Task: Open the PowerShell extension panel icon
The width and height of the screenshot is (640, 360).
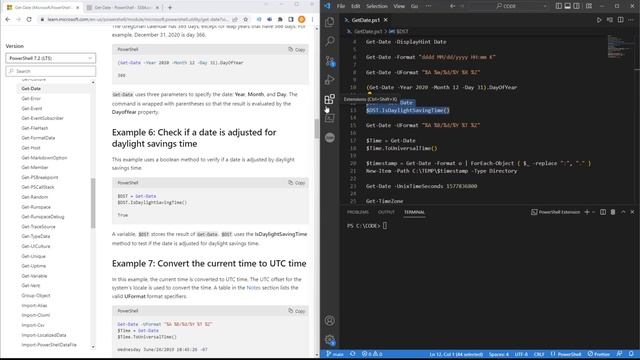Action: 330,118
